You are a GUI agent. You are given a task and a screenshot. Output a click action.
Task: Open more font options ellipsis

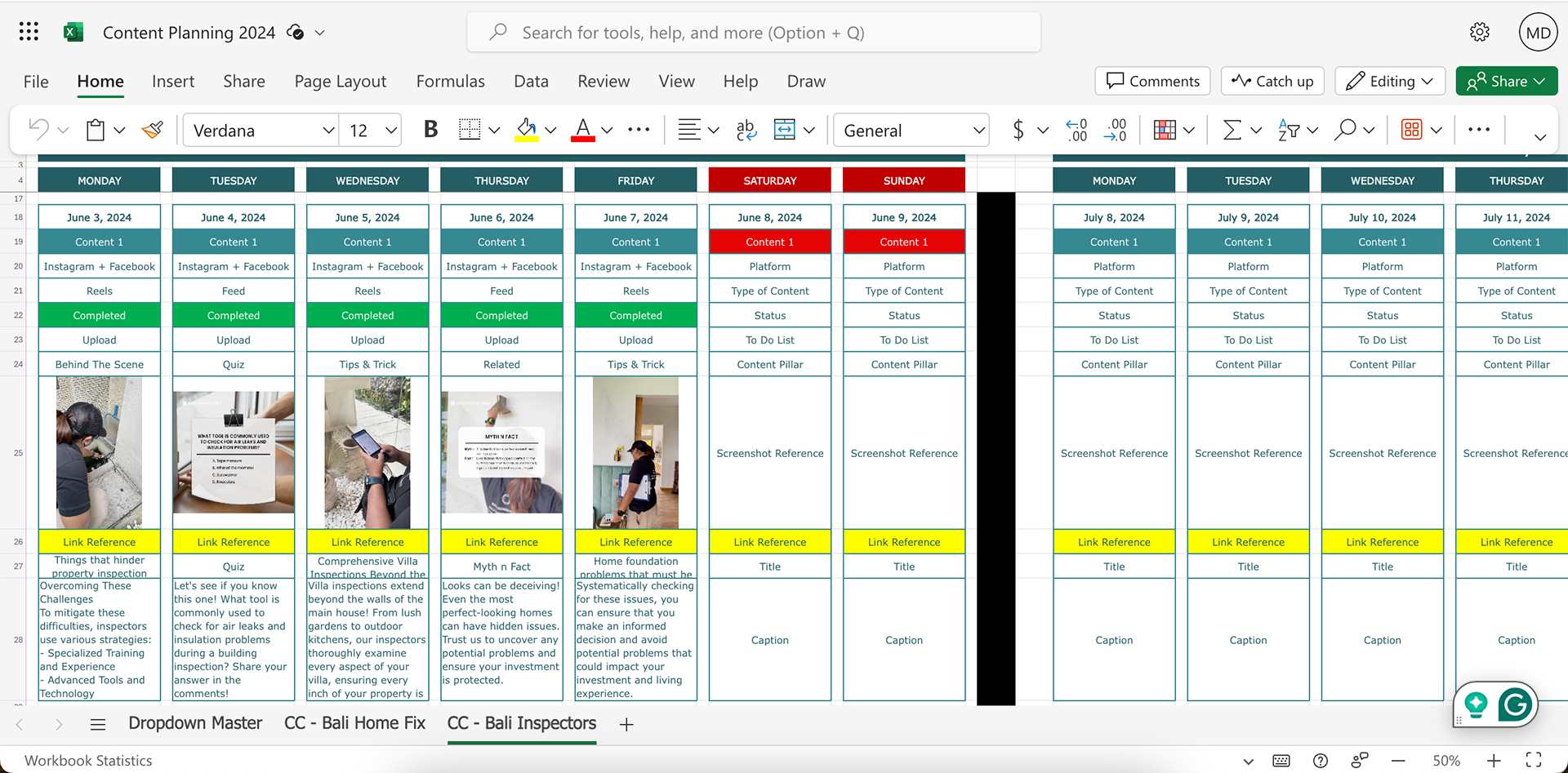point(639,130)
